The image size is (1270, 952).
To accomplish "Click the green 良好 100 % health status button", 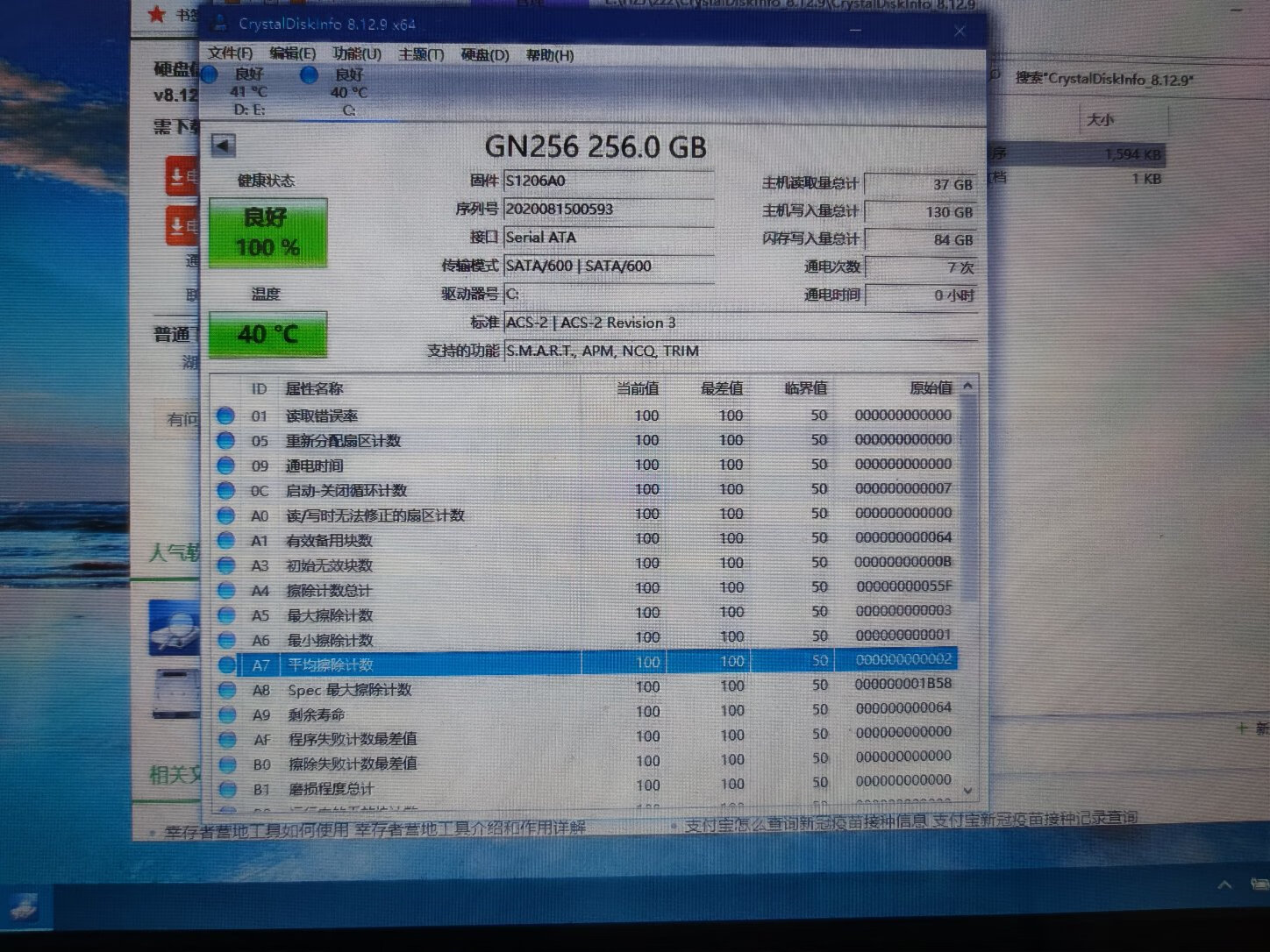I will click(x=268, y=232).
